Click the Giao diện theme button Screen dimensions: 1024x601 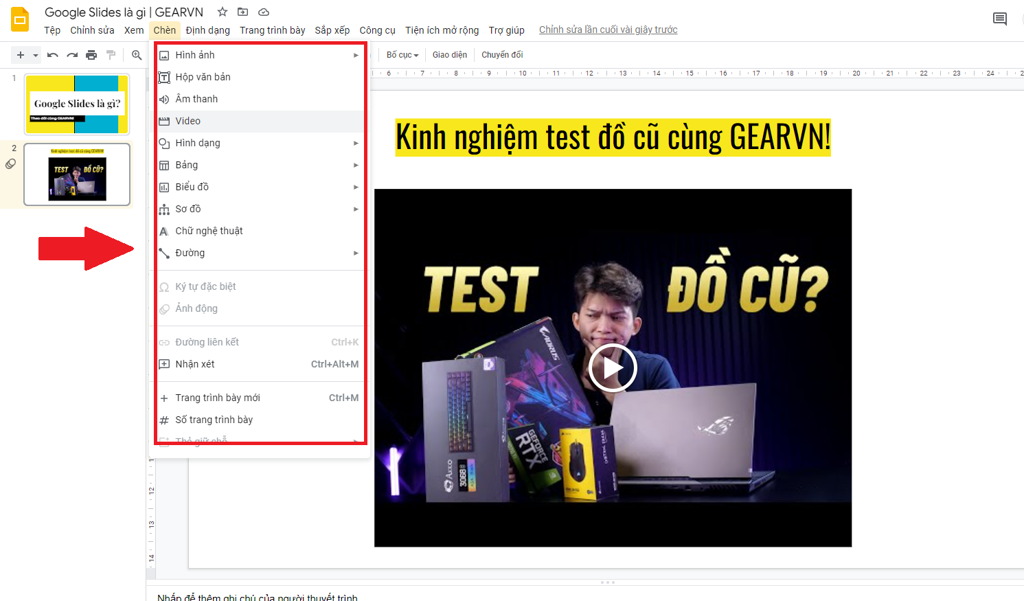tap(449, 55)
